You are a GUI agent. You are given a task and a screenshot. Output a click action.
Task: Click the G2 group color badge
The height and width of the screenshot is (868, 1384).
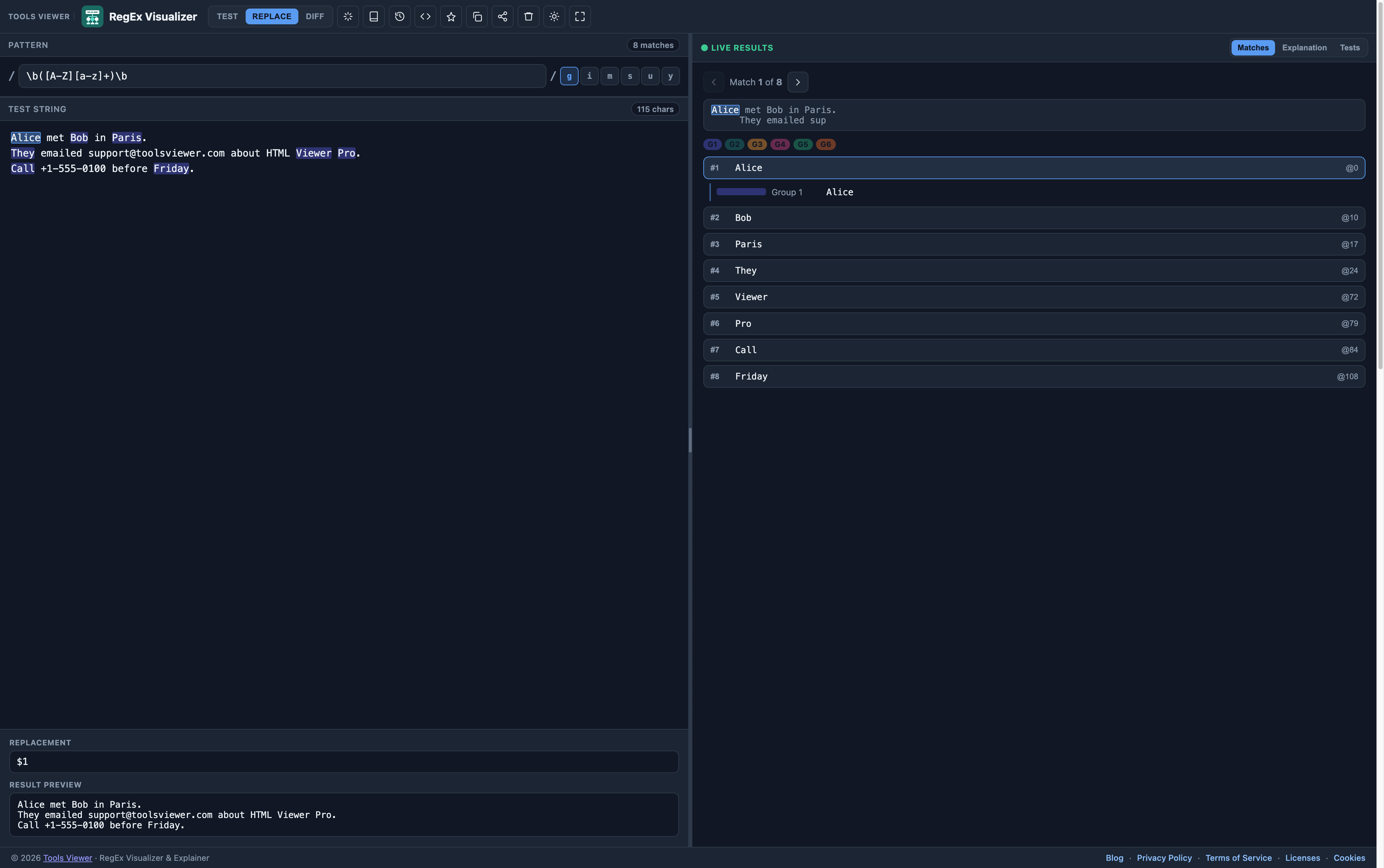click(735, 145)
